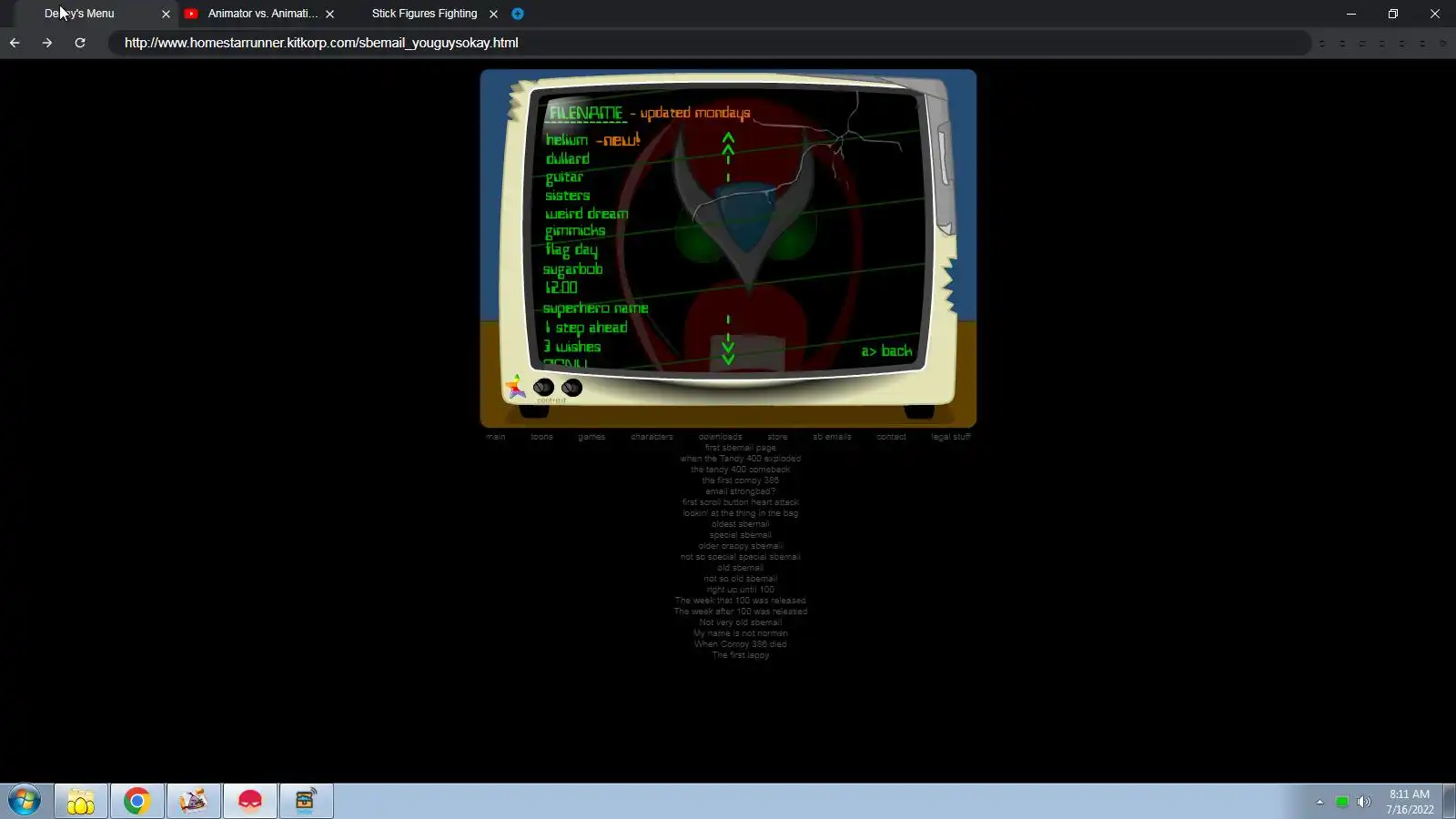Open the 'flag day' email

point(571,249)
